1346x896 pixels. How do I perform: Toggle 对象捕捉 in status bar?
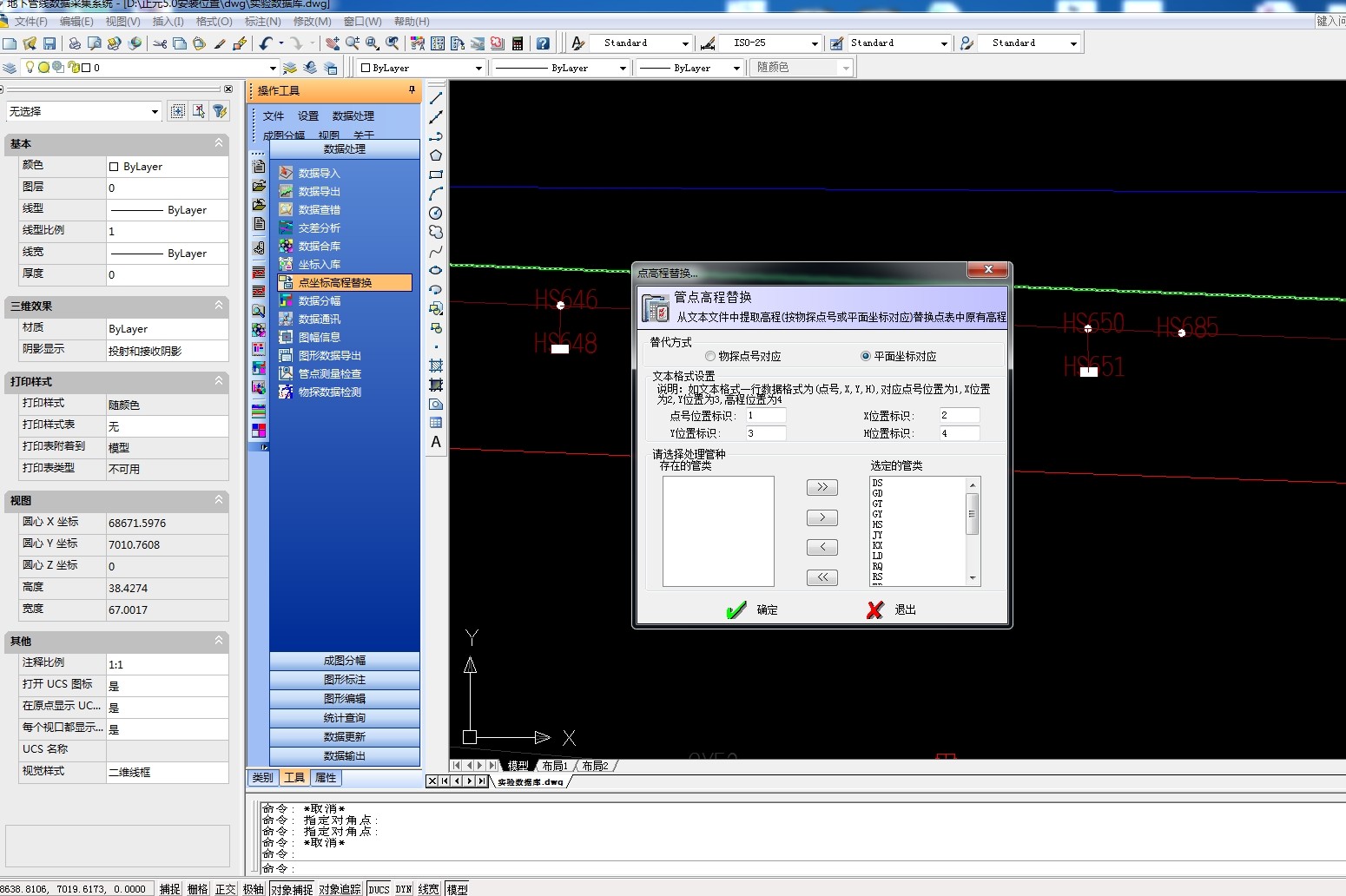291,889
